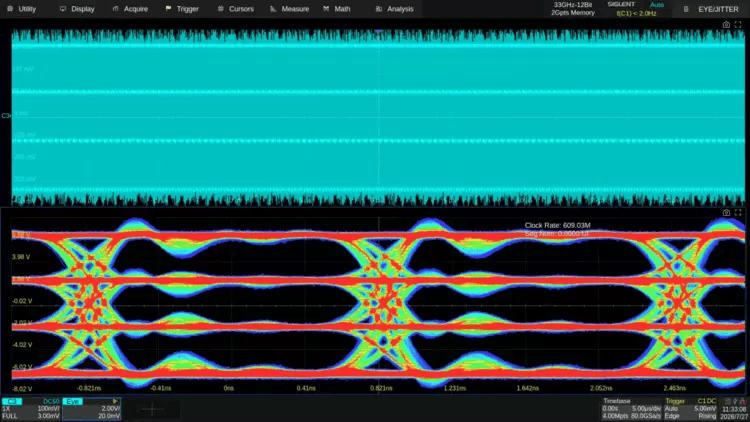The height and width of the screenshot is (422, 750).
Task: Open the Trigger menu in top bar
Action: [182, 9]
